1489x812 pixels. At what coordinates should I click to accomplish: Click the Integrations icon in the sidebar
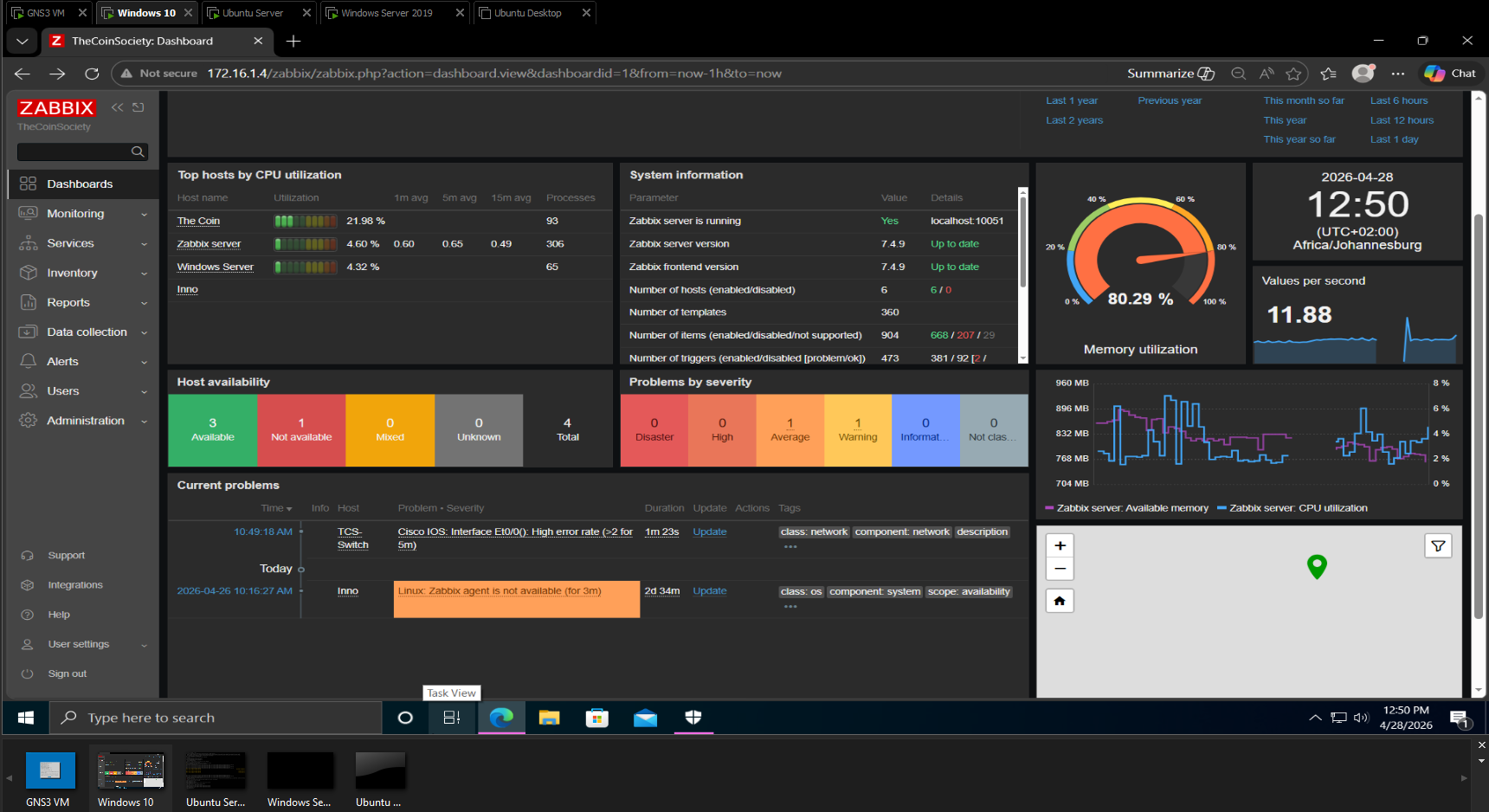pyautogui.click(x=28, y=585)
